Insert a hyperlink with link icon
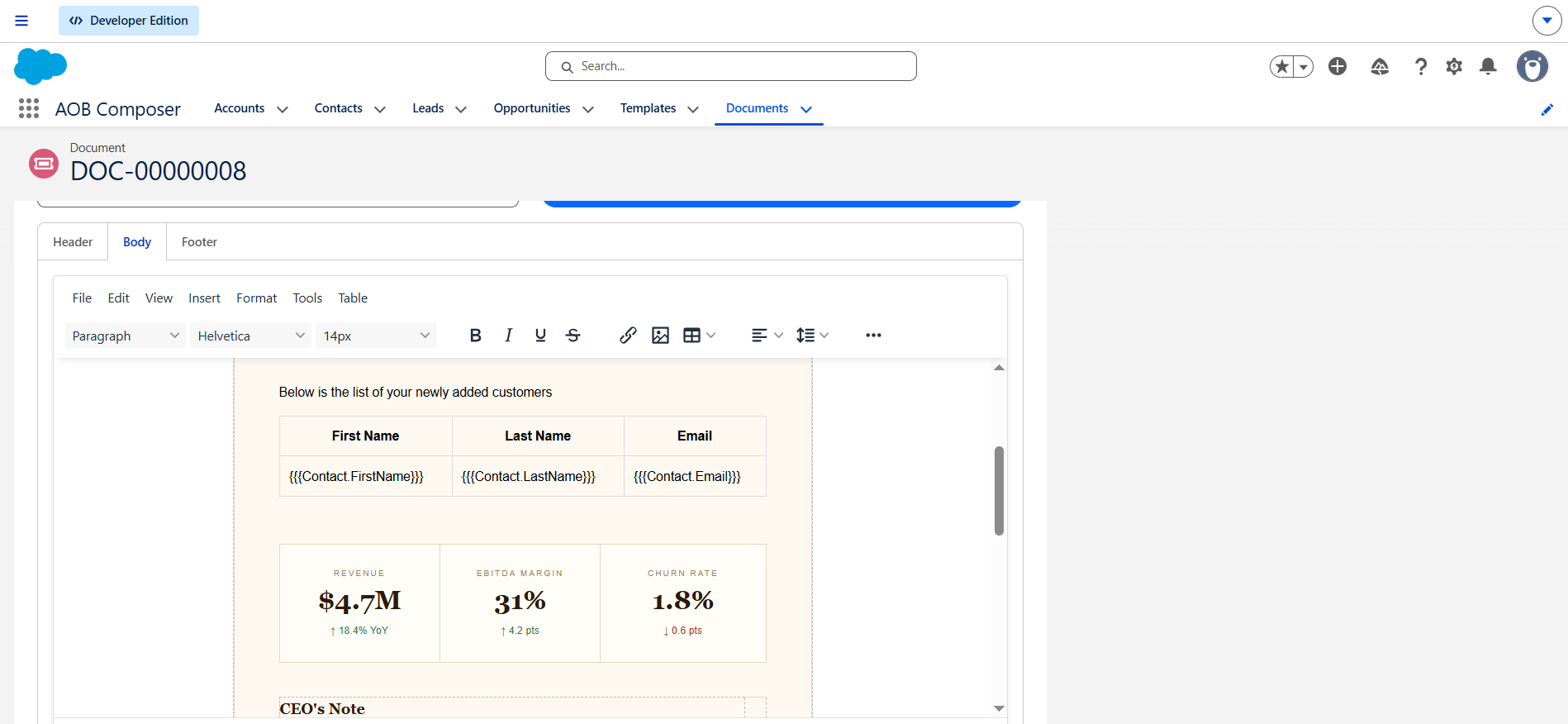The width and height of the screenshot is (1568, 724). click(x=628, y=336)
